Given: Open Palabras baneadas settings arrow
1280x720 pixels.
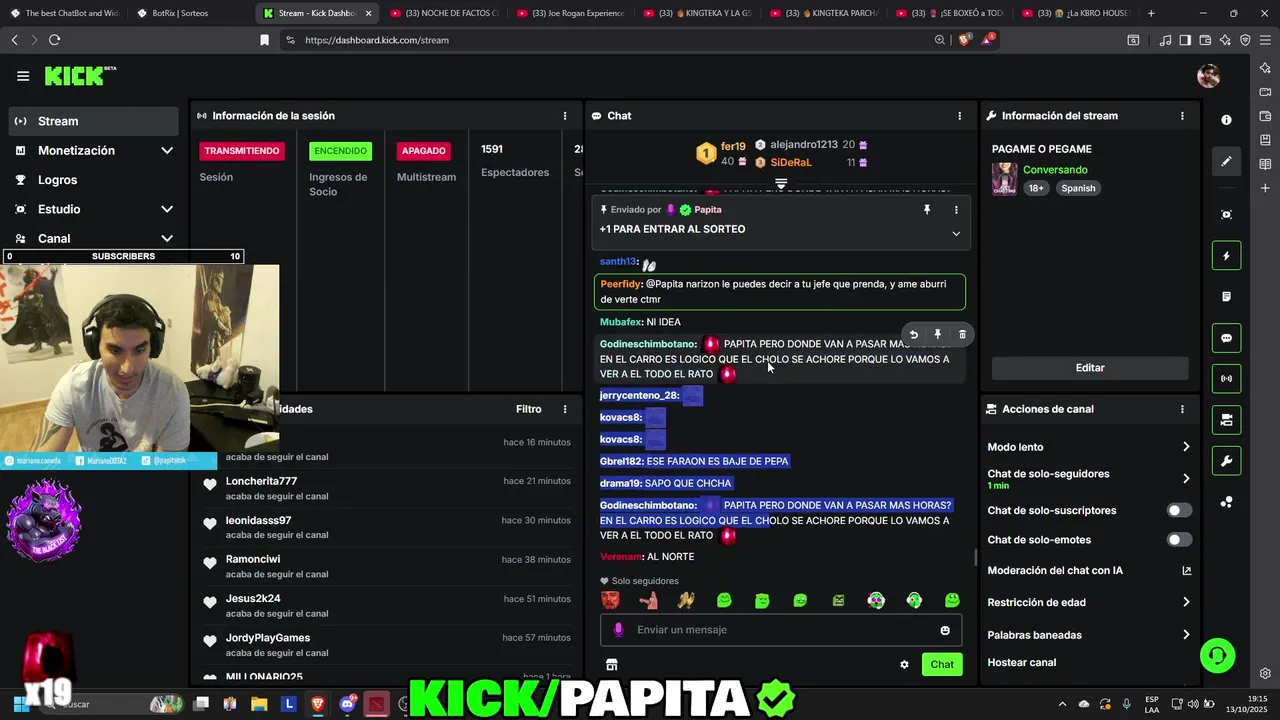Looking at the screenshot, I should pos(1186,635).
